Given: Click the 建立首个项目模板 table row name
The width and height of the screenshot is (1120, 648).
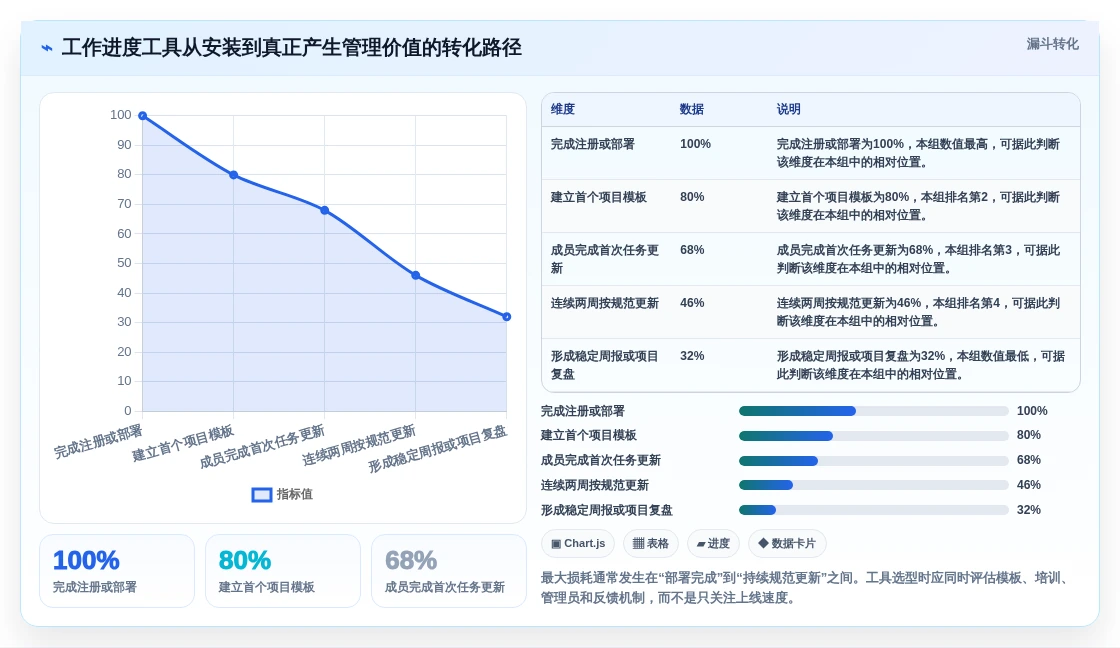Looking at the screenshot, I should click(599, 197).
